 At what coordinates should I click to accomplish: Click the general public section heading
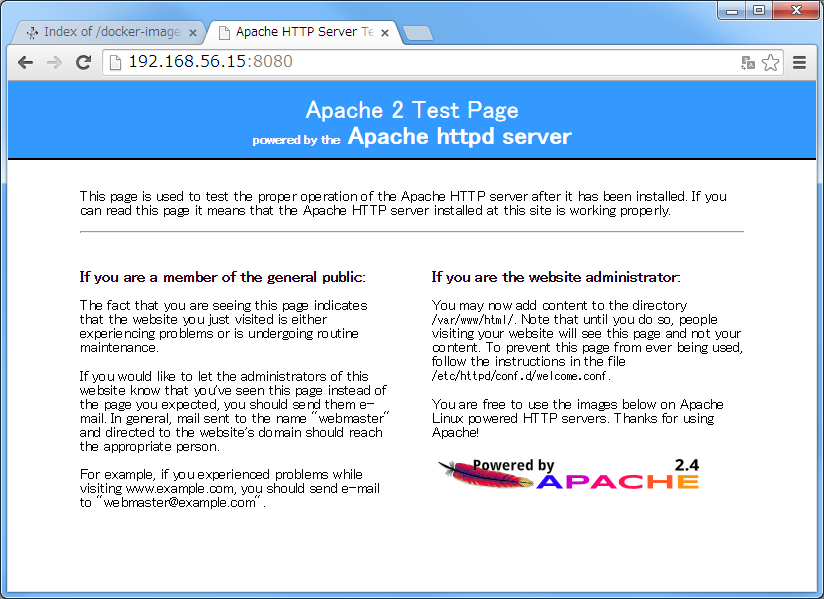tap(222, 277)
